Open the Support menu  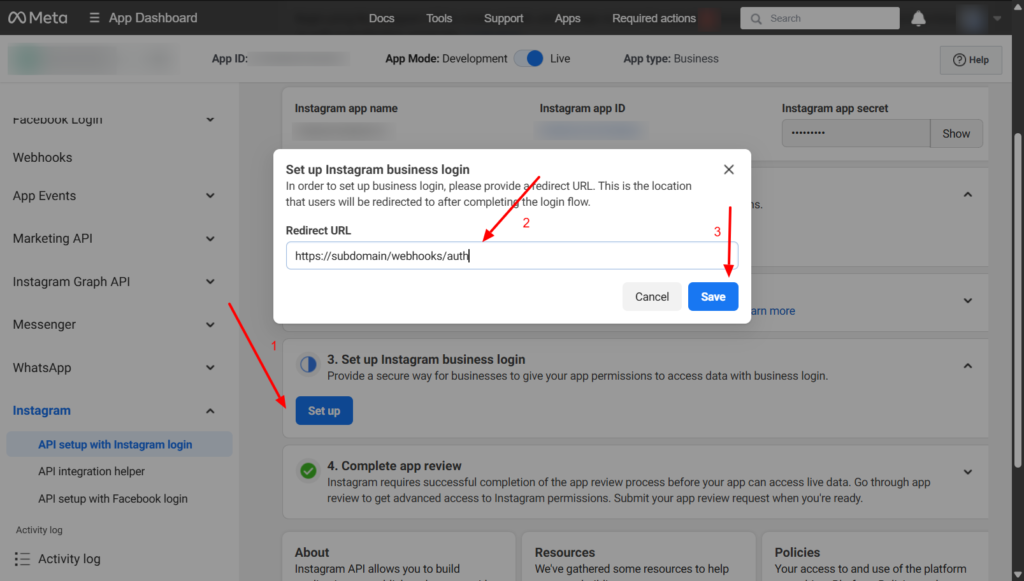504,18
